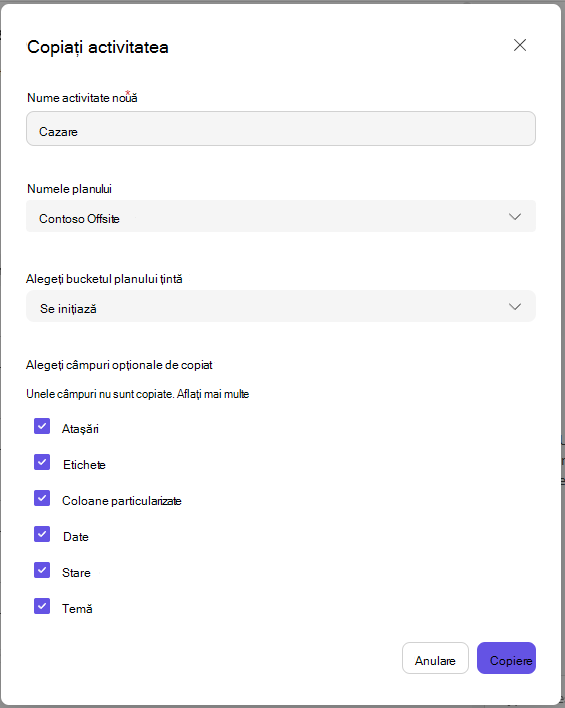Image resolution: width=565 pixels, height=708 pixels.
Task: Click the Alegeți bucketul planului țintă label
Action: click(104, 279)
